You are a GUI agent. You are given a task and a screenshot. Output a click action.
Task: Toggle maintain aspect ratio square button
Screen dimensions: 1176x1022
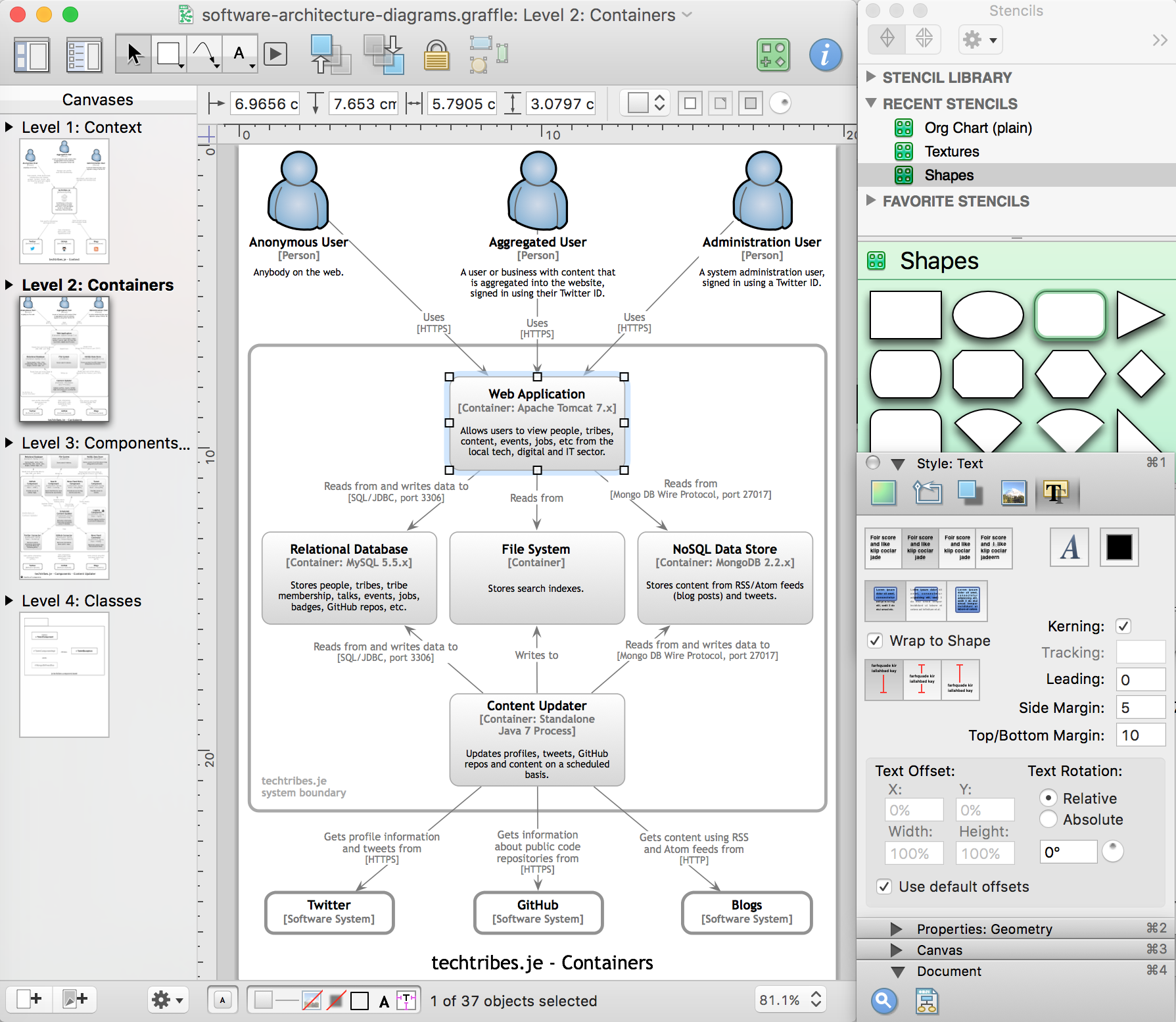(x=690, y=103)
